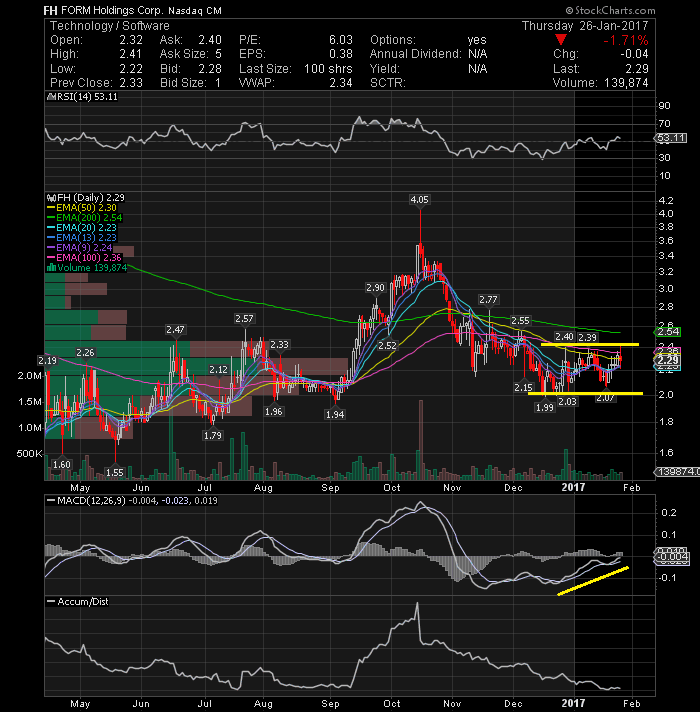
Task: Click the Thursday 26-Jan-2017 date text
Action: [x=585, y=26]
